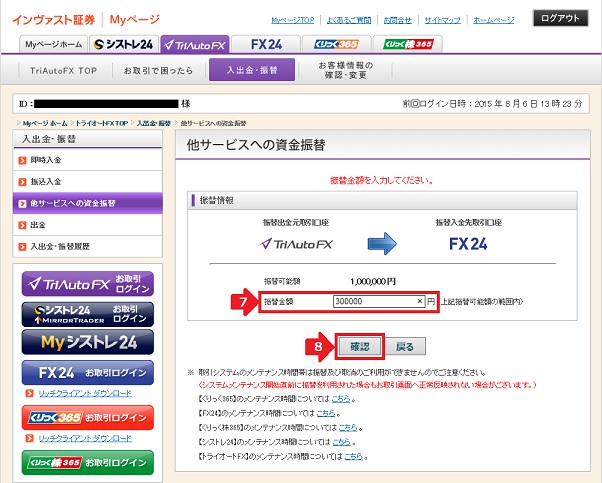Click 入出金・振替 breadcrumb link

[154, 123]
